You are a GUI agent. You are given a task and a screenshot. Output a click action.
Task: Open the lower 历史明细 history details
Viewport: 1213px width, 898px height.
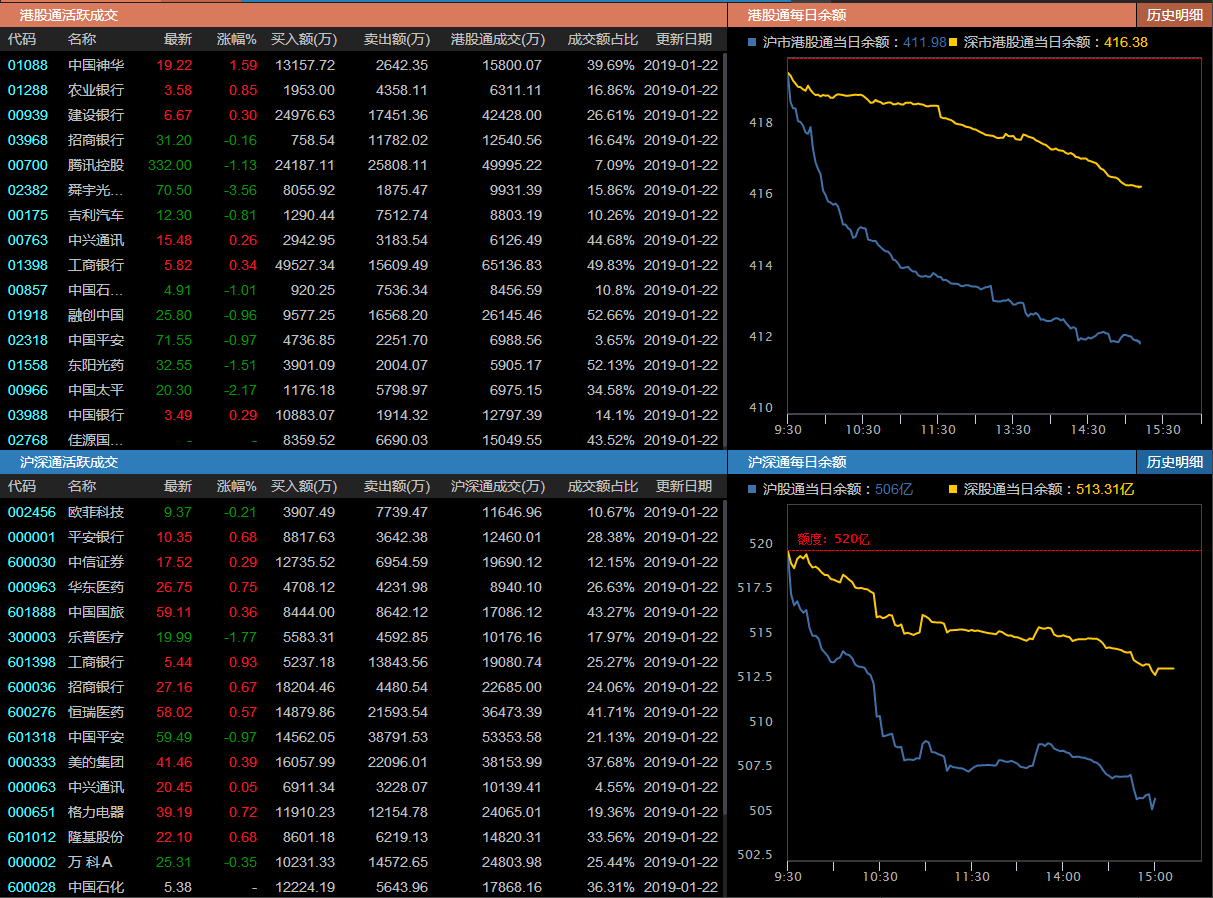click(1174, 462)
